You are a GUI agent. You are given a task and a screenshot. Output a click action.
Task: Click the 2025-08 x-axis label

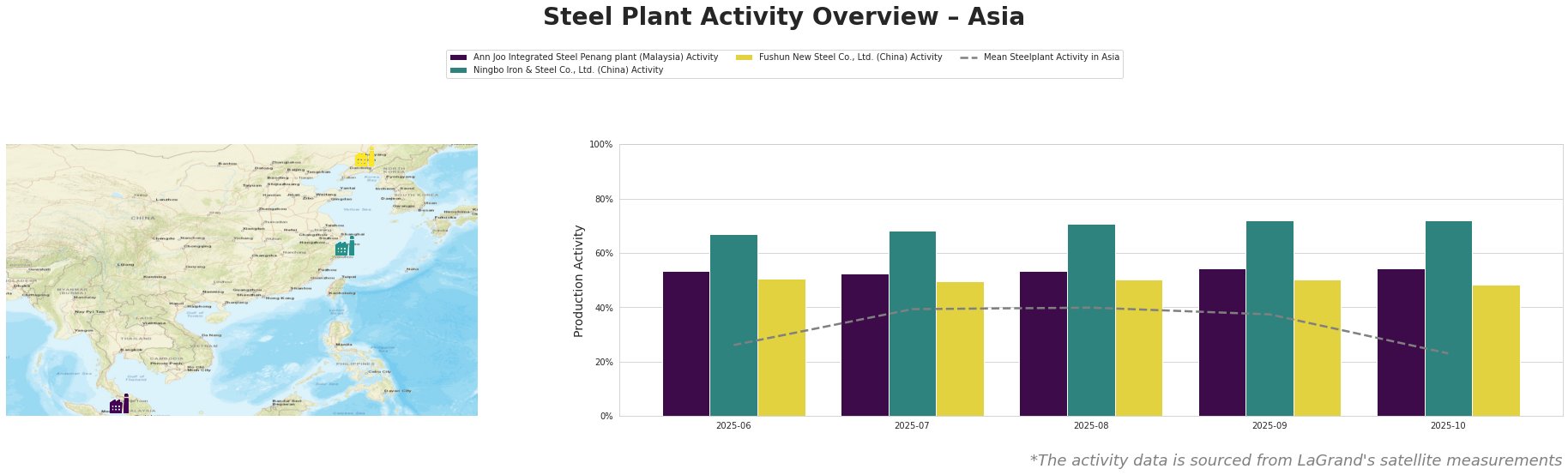(x=1091, y=425)
